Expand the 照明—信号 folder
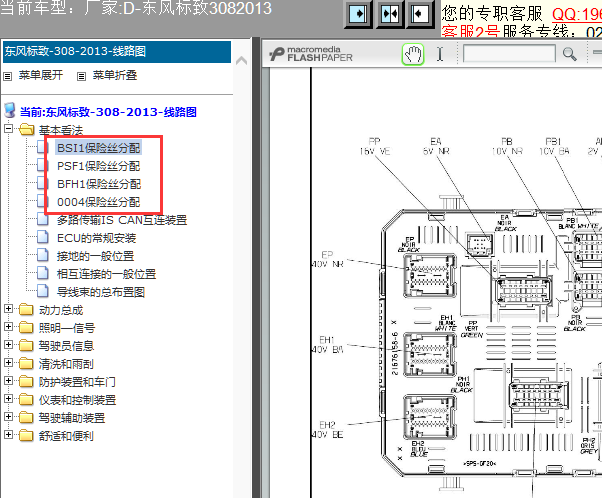 8,326
